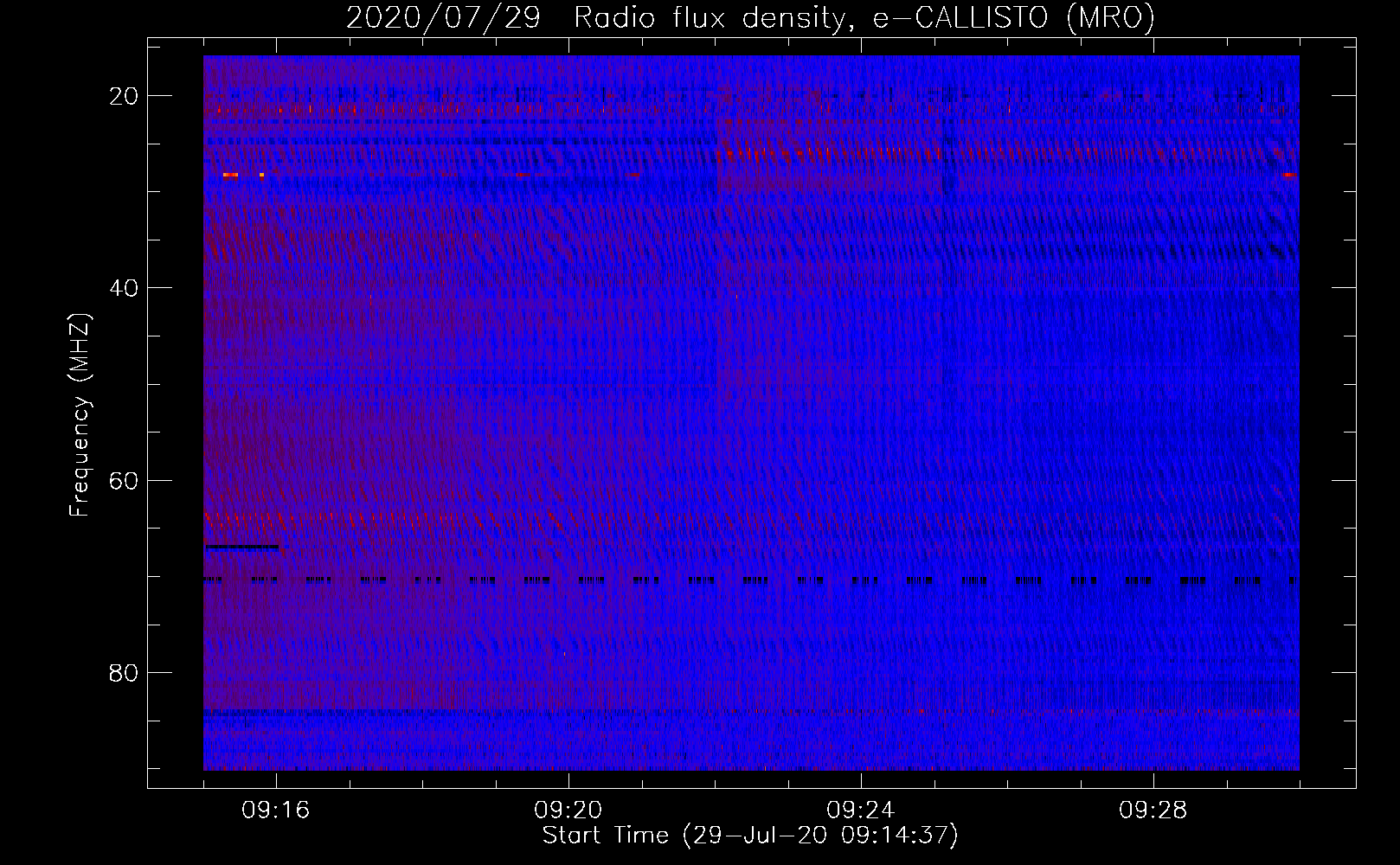
Task: Click the 09:20 time tick label
Action: [568, 811]
